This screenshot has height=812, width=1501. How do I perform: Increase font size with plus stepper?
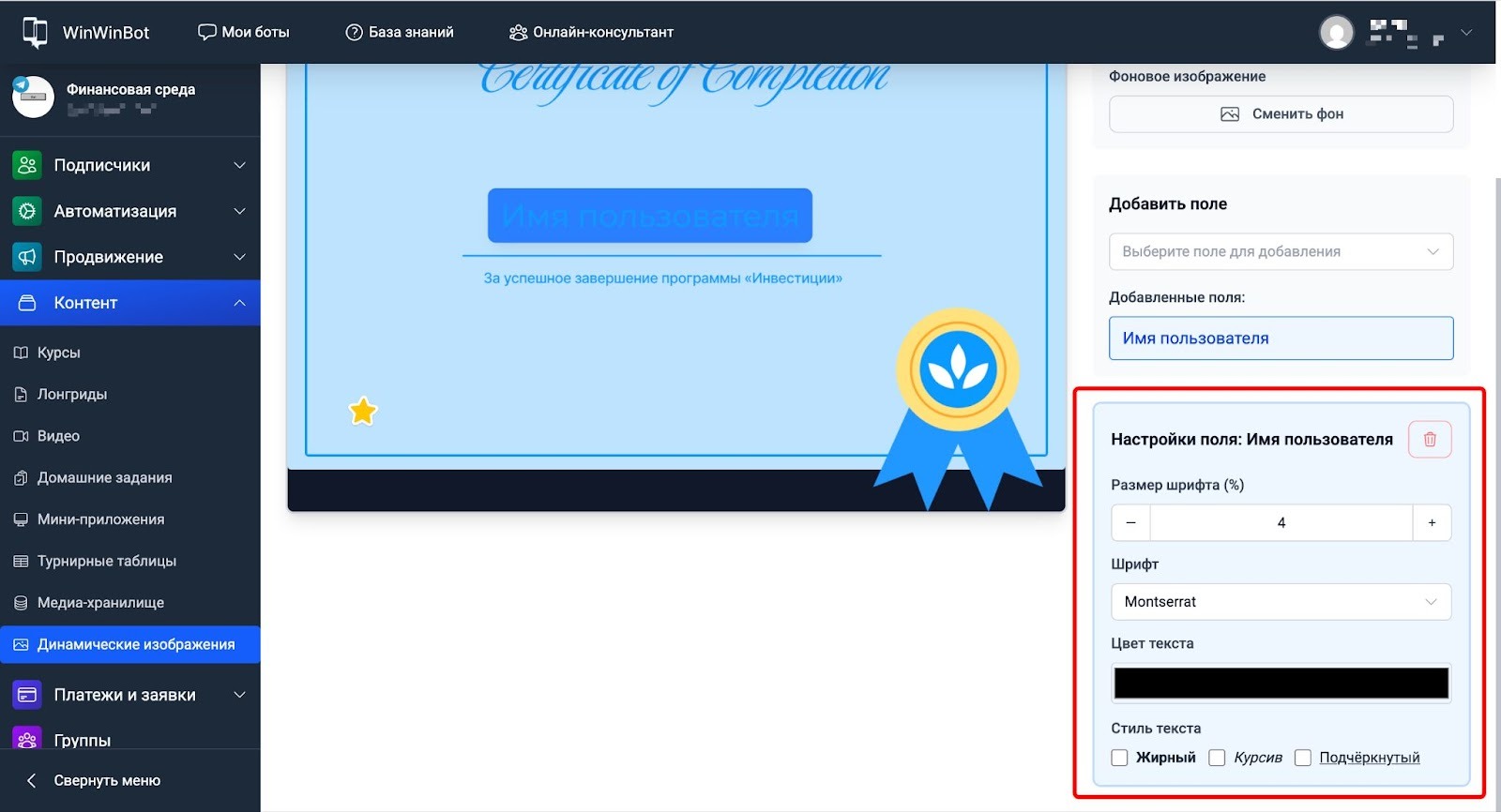point(1432,523)
